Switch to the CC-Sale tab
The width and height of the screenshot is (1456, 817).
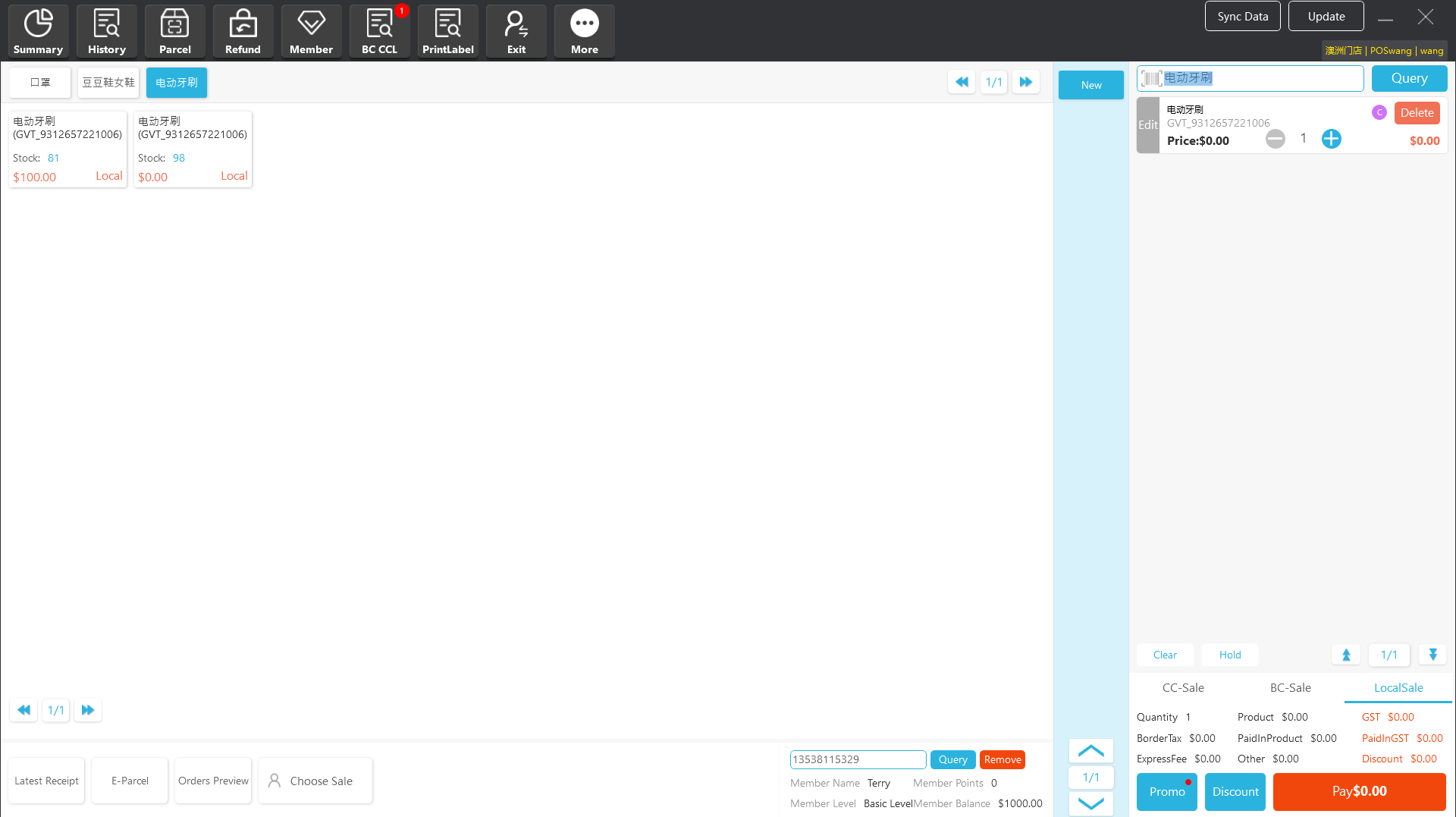1182,687
